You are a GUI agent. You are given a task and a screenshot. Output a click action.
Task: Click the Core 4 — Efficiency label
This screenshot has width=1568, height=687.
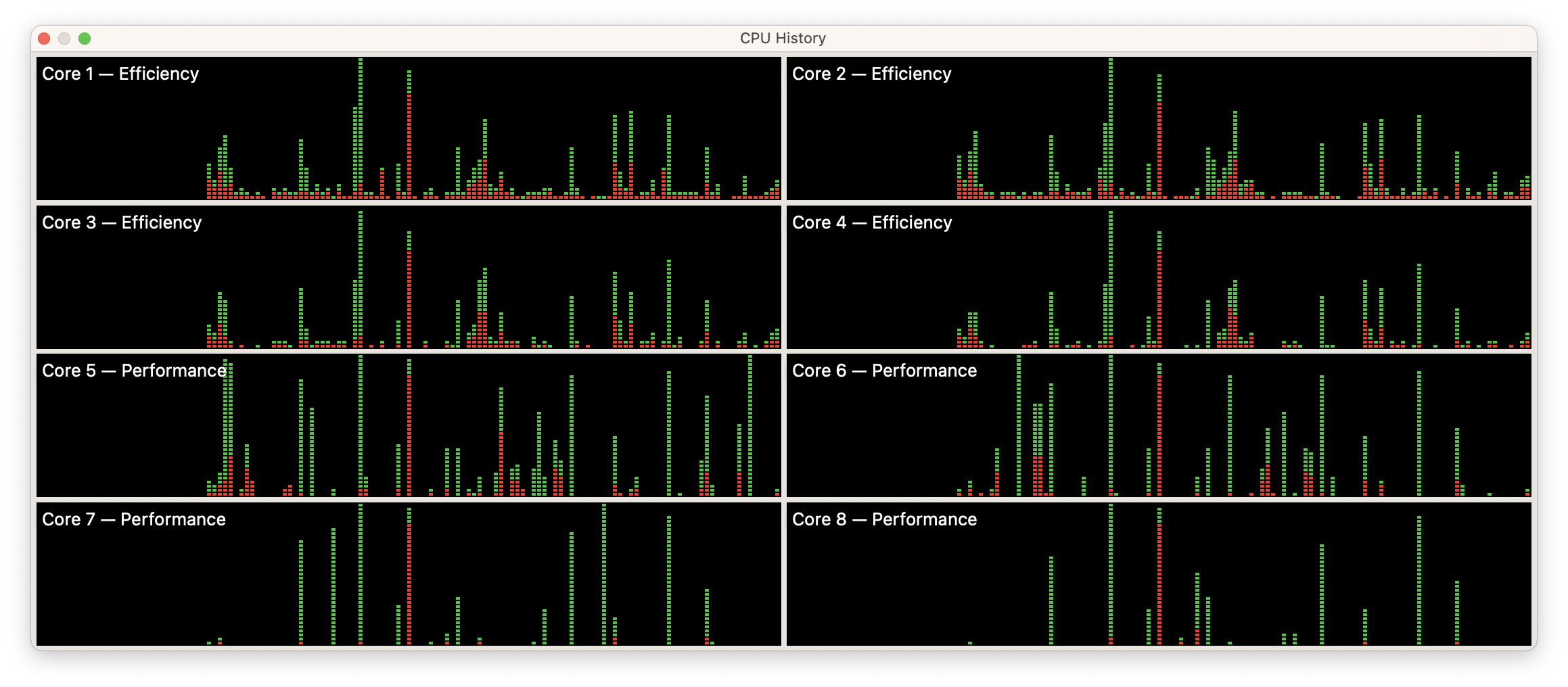[872, 222]
